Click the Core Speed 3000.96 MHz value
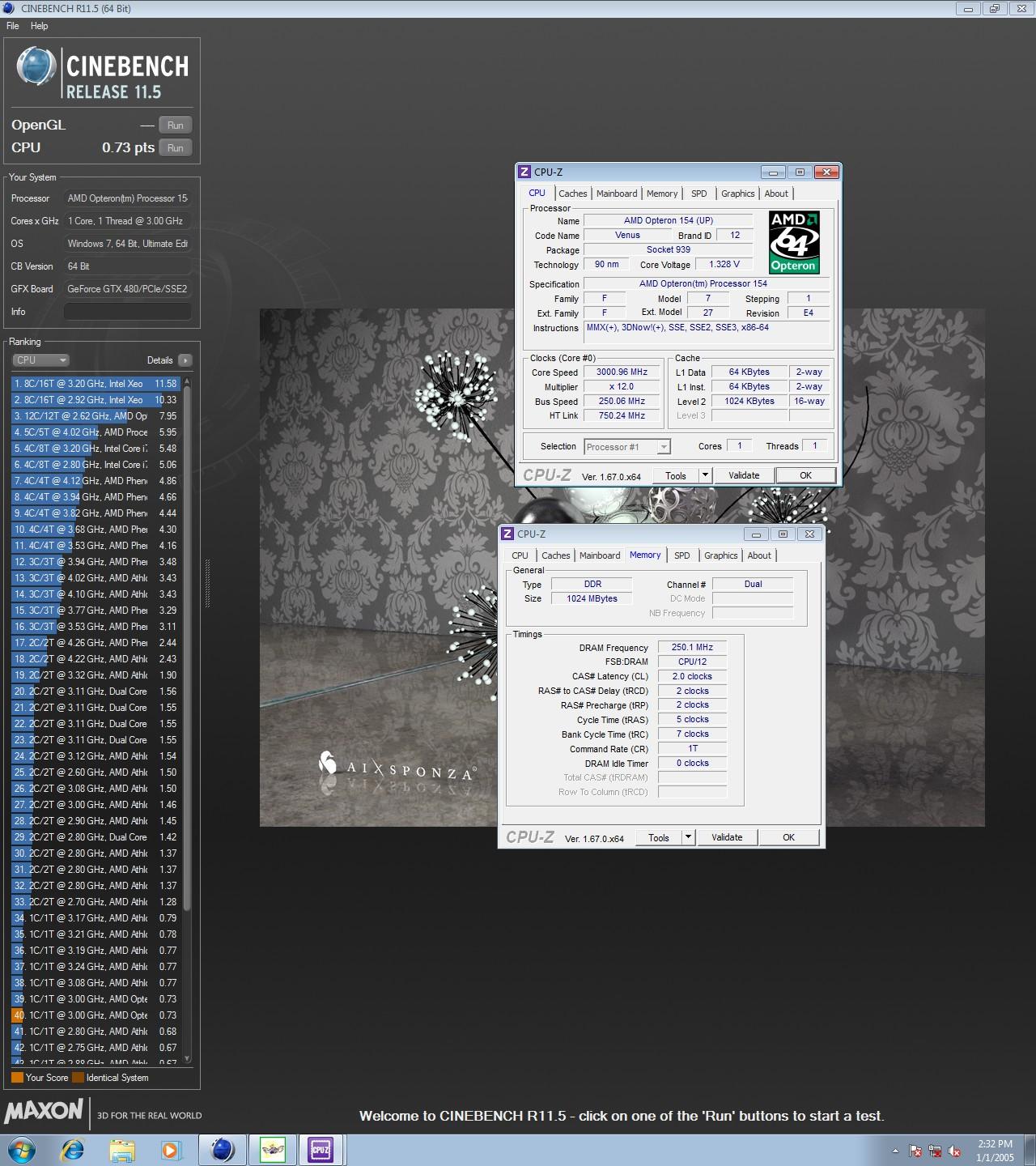This screenshot has height=1166, width=1036. pos(622,372)
